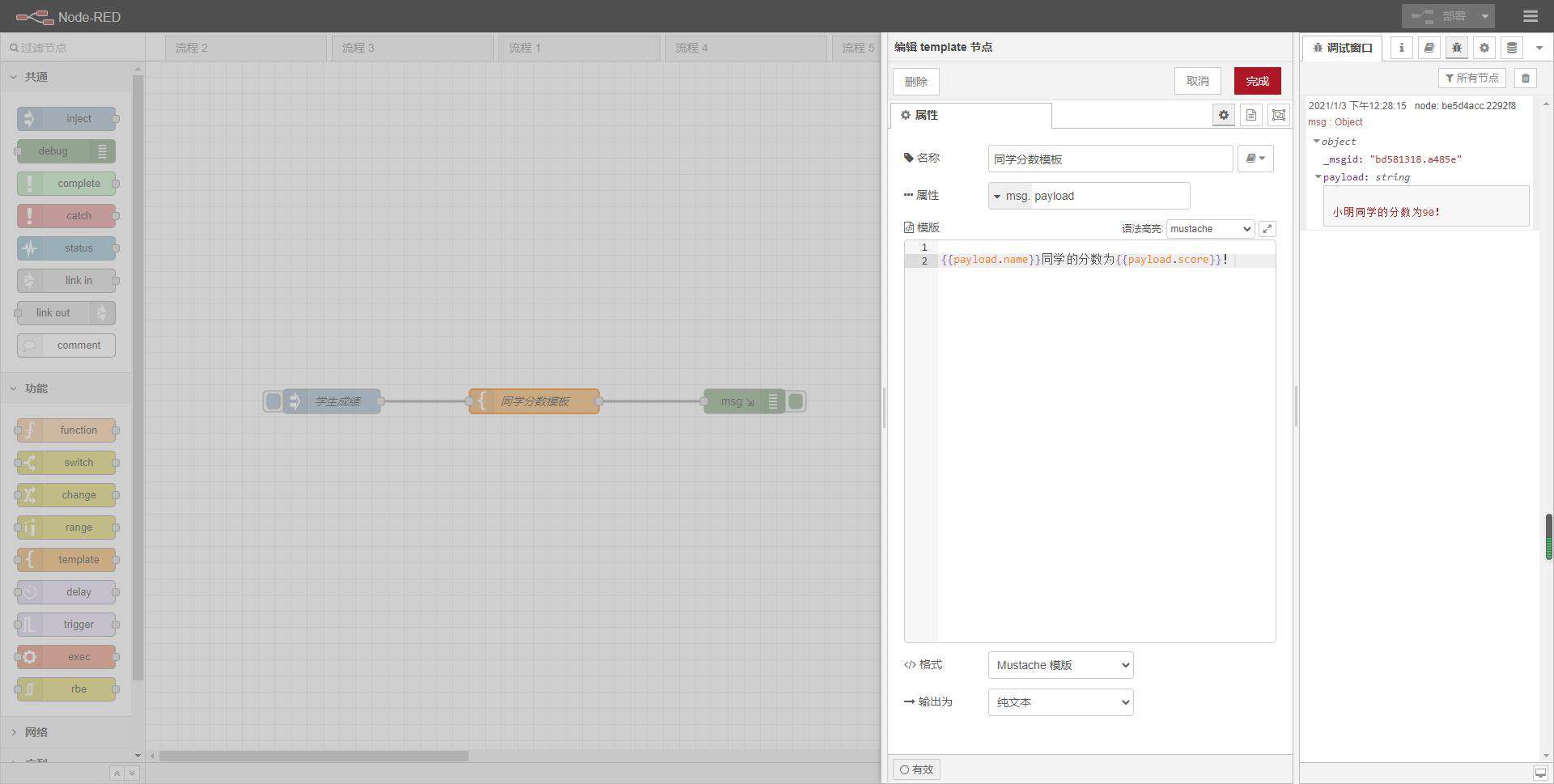The width and height of the screenshot is (1554, 784).
Task: Select the delay node in palette
Action: click(x=66, y=592)
